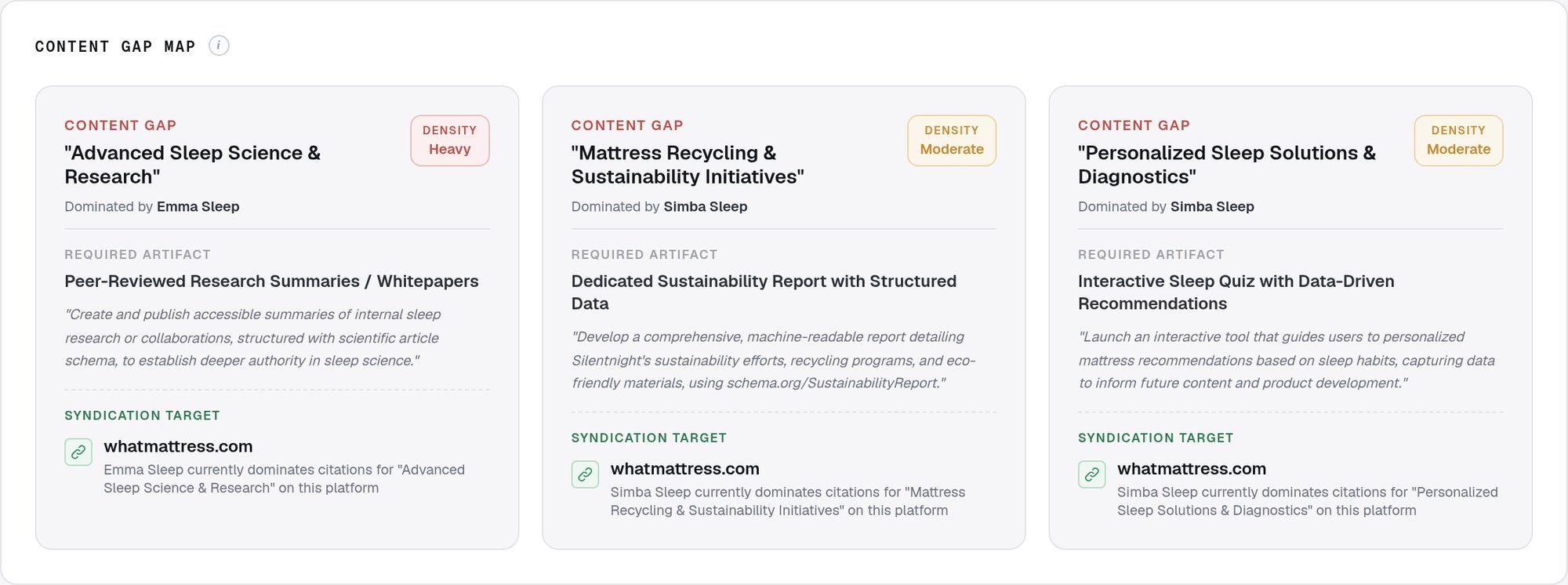Open whatmattress.com in Advanced Sleep Science card
This screenshot has height=585, width=1568.
pyautogui.click(x=178, y=446)
